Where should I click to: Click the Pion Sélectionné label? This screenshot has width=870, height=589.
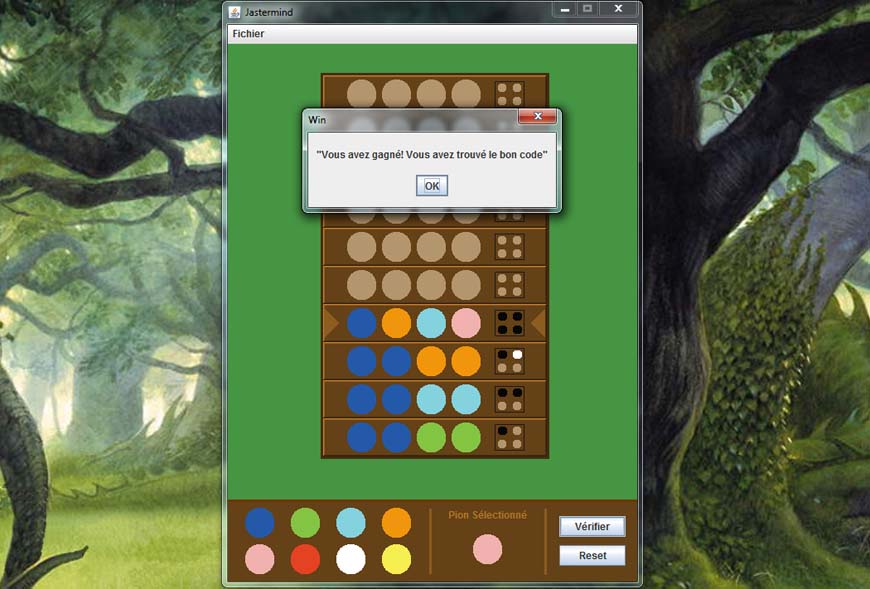click(487, 515)
